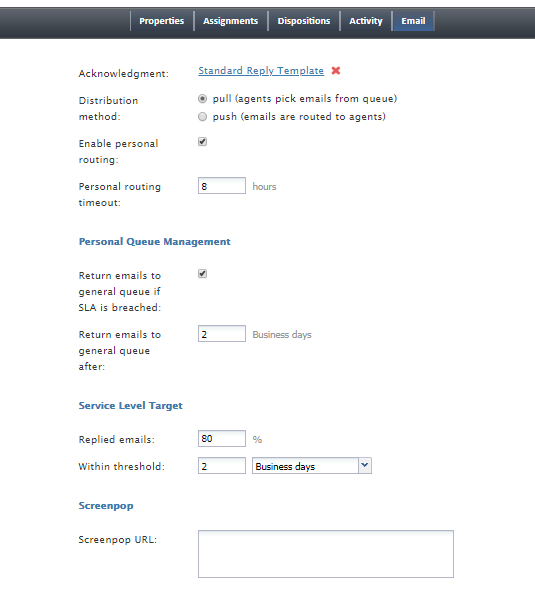Remove the Standard Reply Template acknowledgment
The width and height of the screenshot is (535, 598).
(x=336, y=71)
